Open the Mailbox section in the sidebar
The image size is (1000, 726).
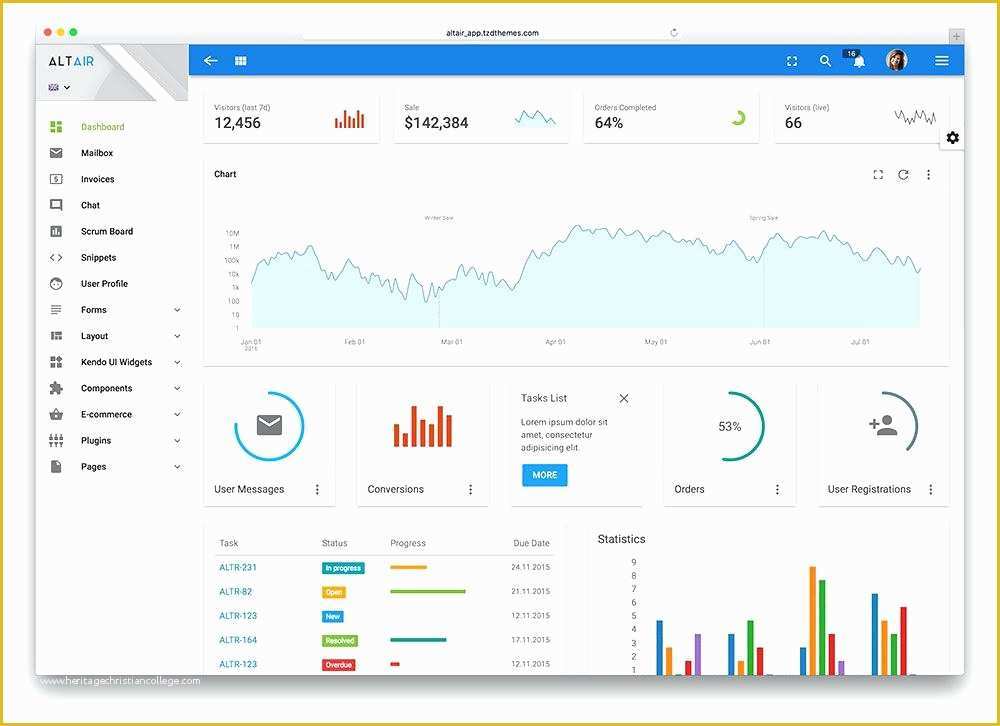(97, 152)
